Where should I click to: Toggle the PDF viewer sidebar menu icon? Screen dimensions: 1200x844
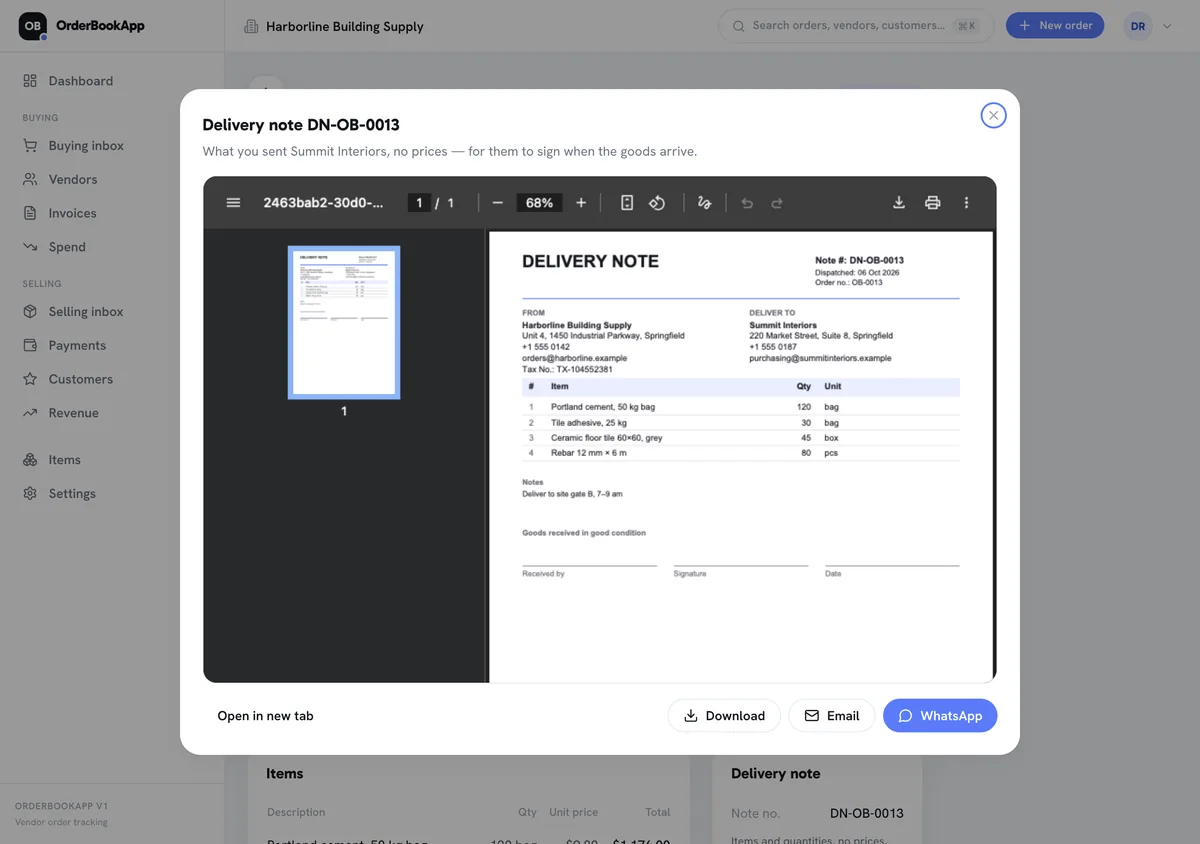click(x=233, y=203)
